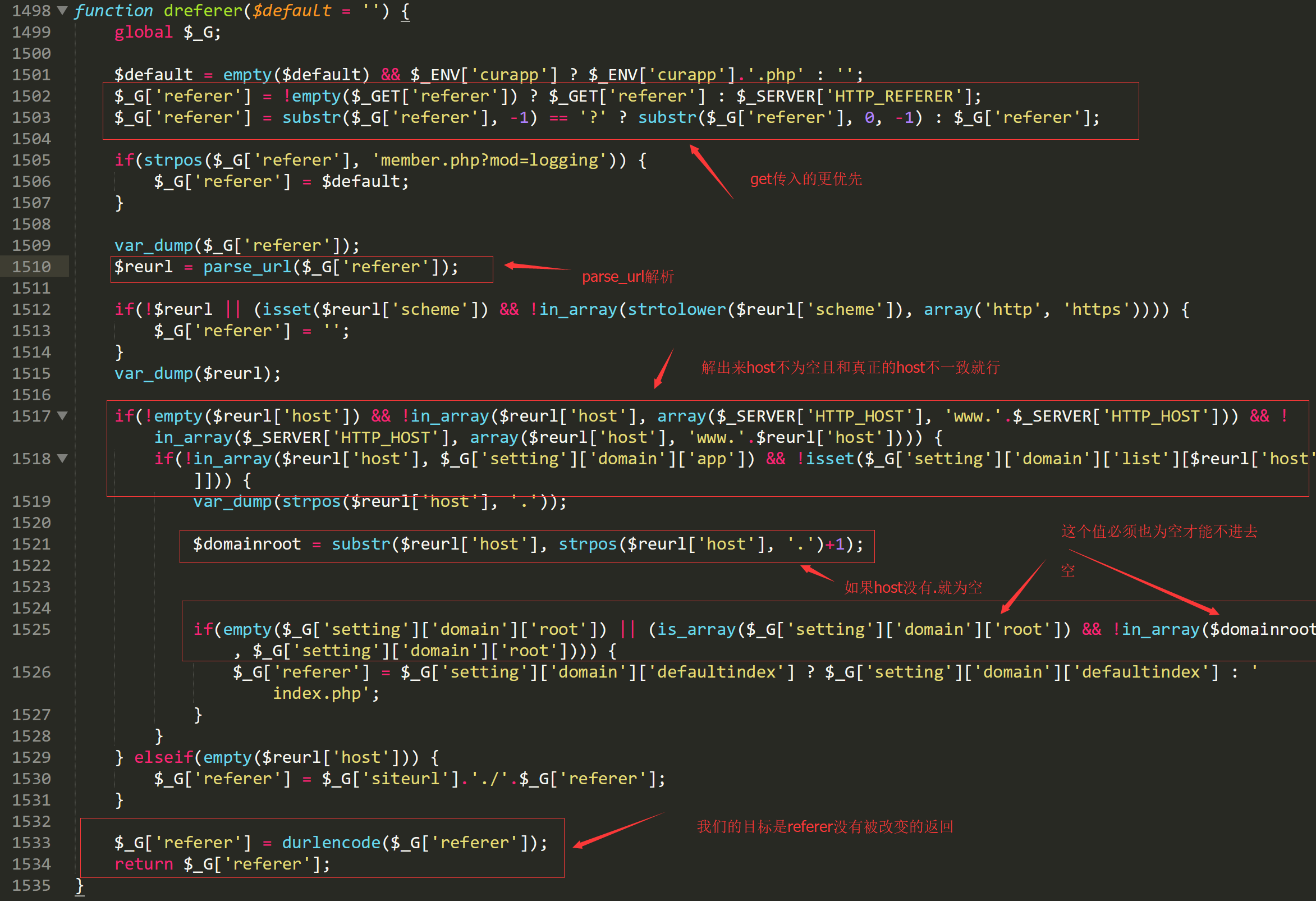Click the $default parameter in function signature
The height and width of the screenshot is (901, 1316).
(x=292, y=11)
